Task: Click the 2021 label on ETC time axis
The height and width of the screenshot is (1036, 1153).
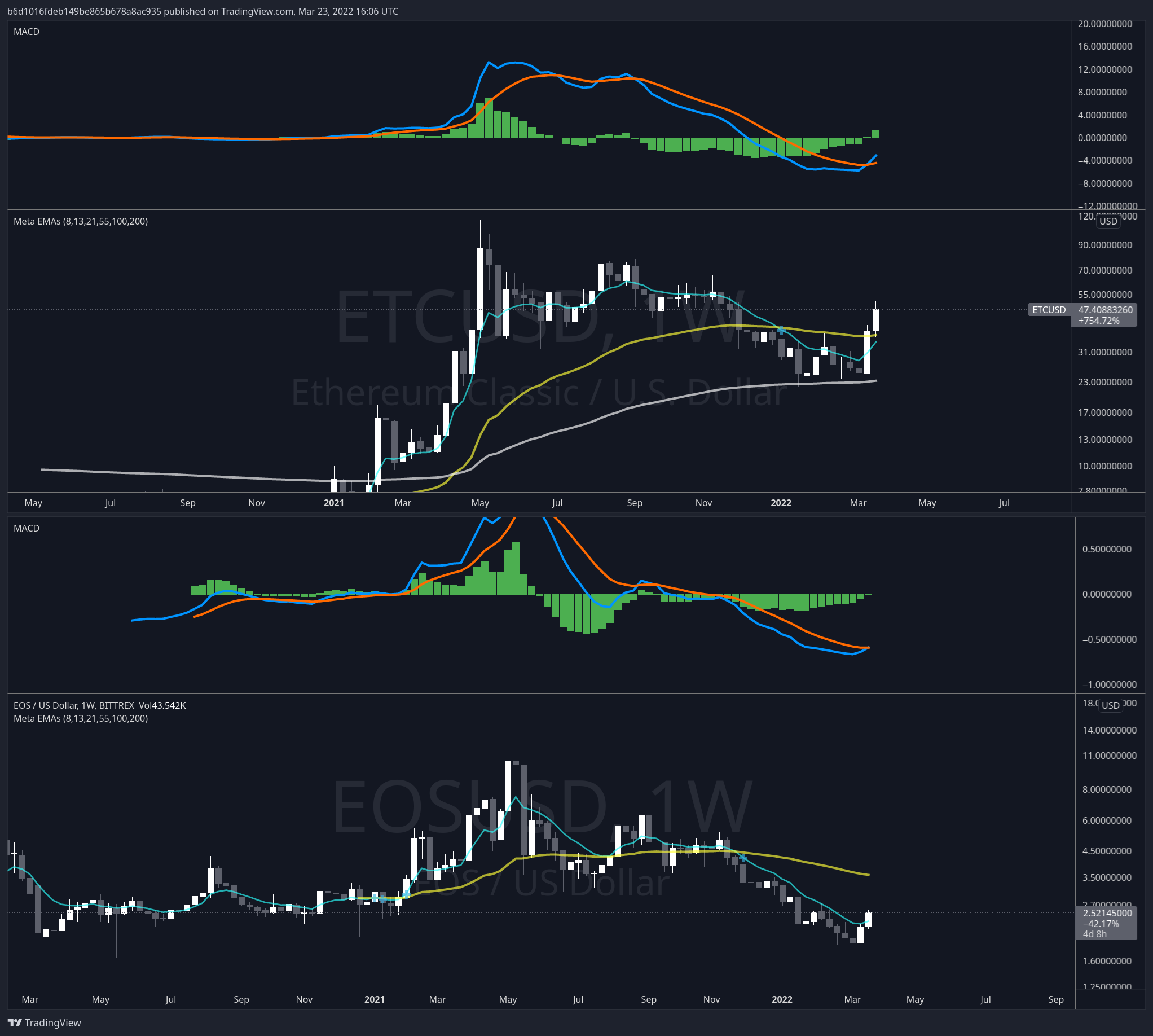Action: 333,503
